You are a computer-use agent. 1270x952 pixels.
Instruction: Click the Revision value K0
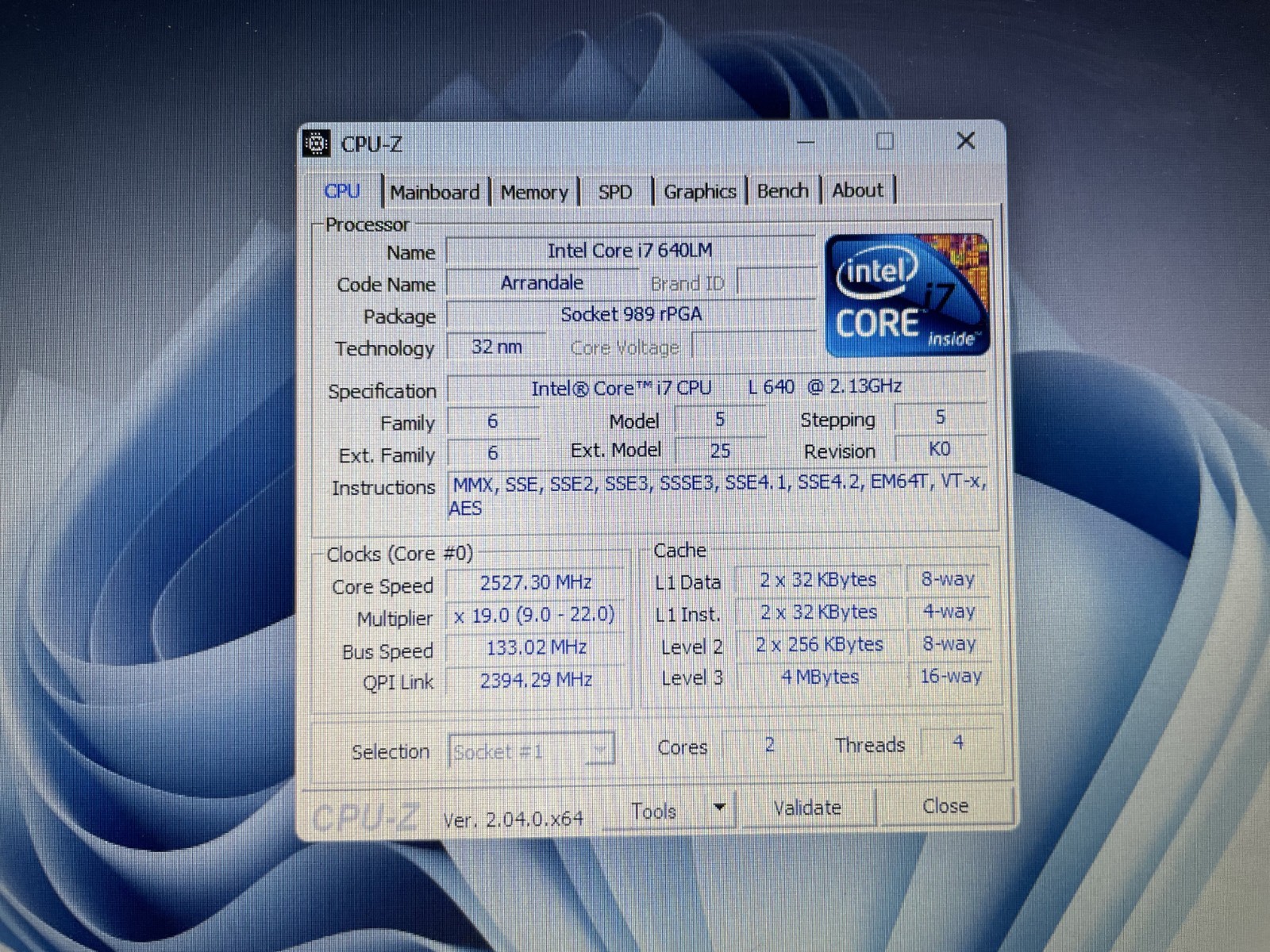940,449
